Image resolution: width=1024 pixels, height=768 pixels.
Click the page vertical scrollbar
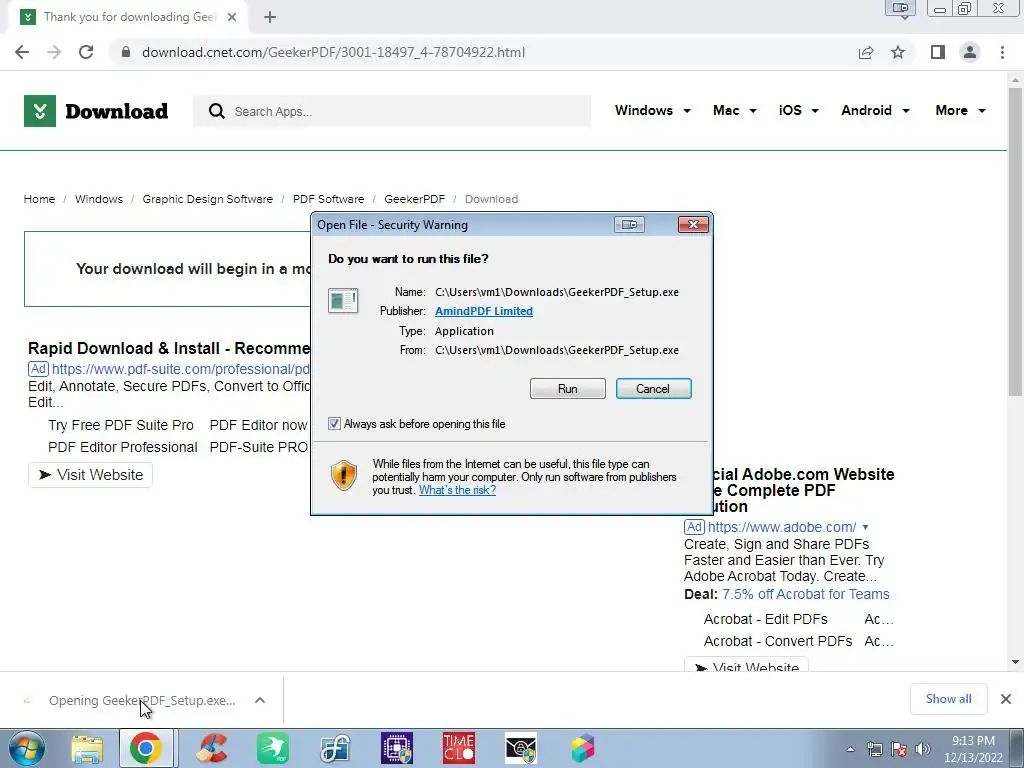[x=1015, y=241]
